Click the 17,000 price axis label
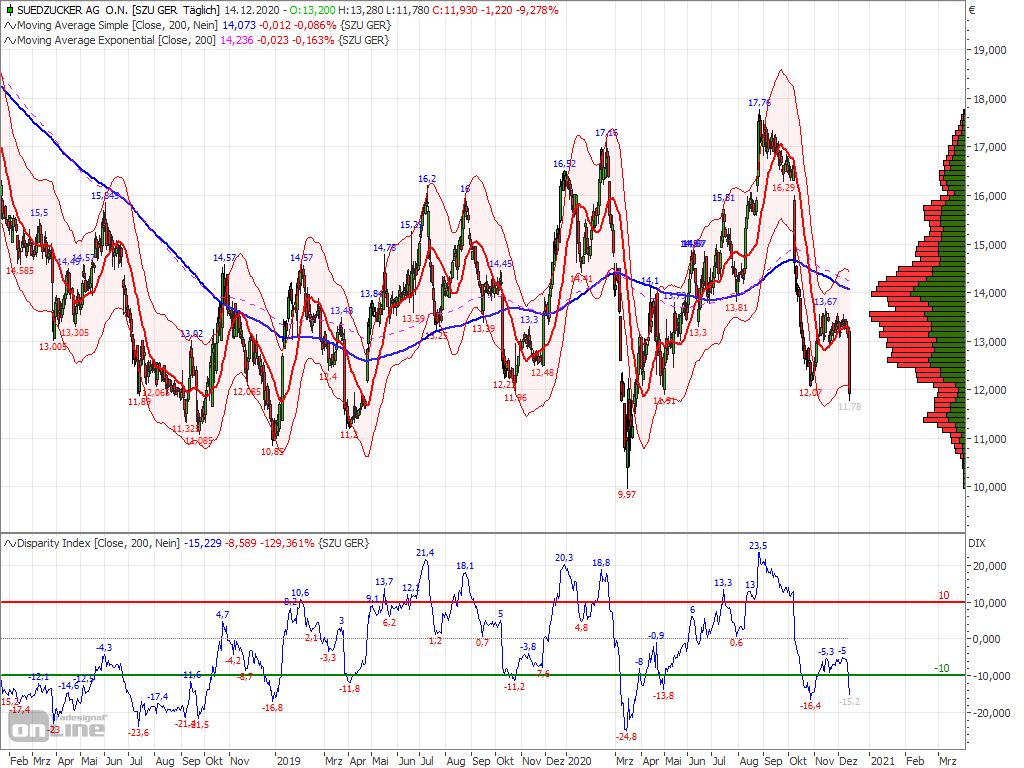Screen dimensions: 1024x768 990,148
